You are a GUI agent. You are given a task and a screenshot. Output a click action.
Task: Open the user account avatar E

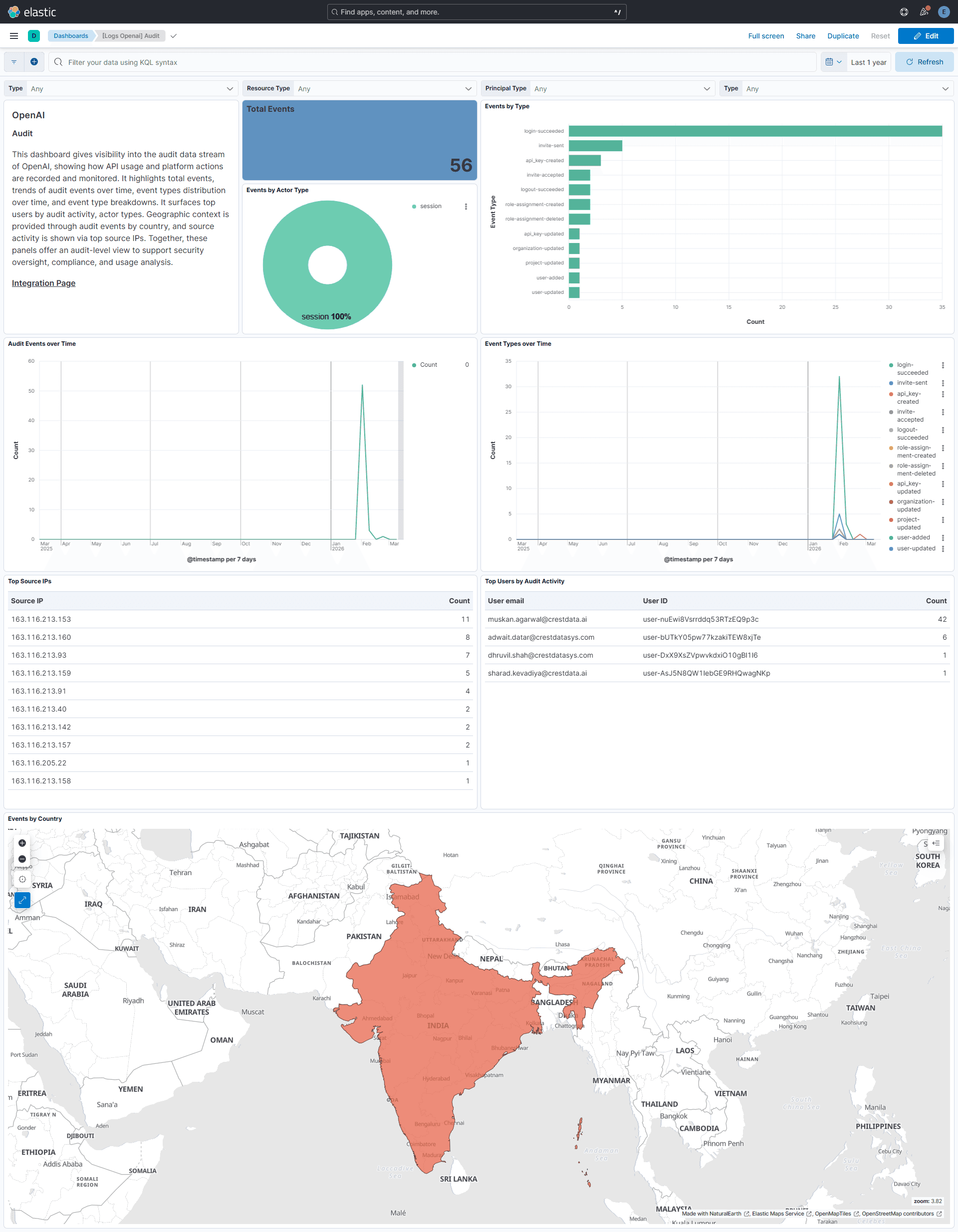point(944,12)
